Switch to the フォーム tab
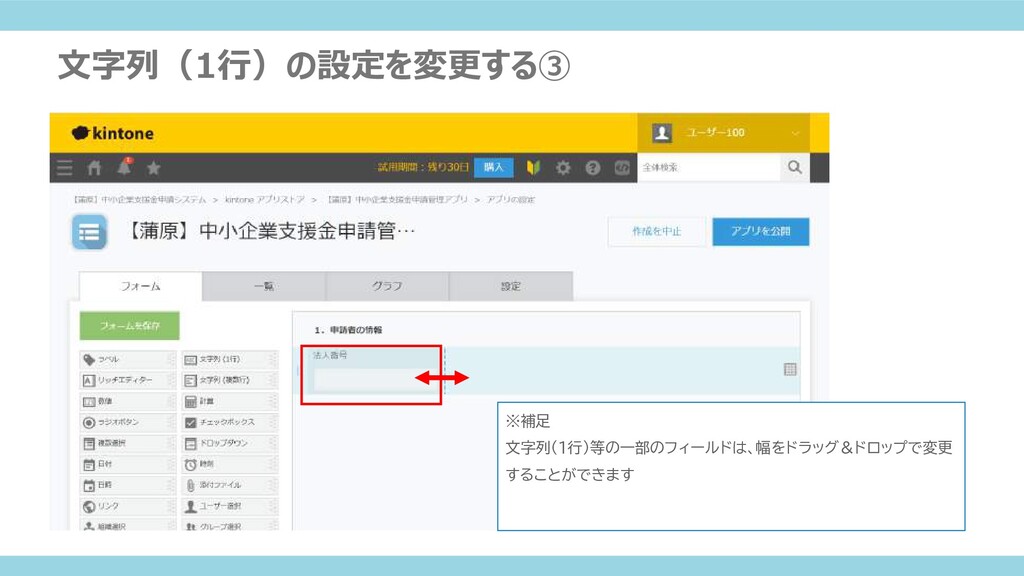This screenshot has height=576, width=1024. [140, 286]
